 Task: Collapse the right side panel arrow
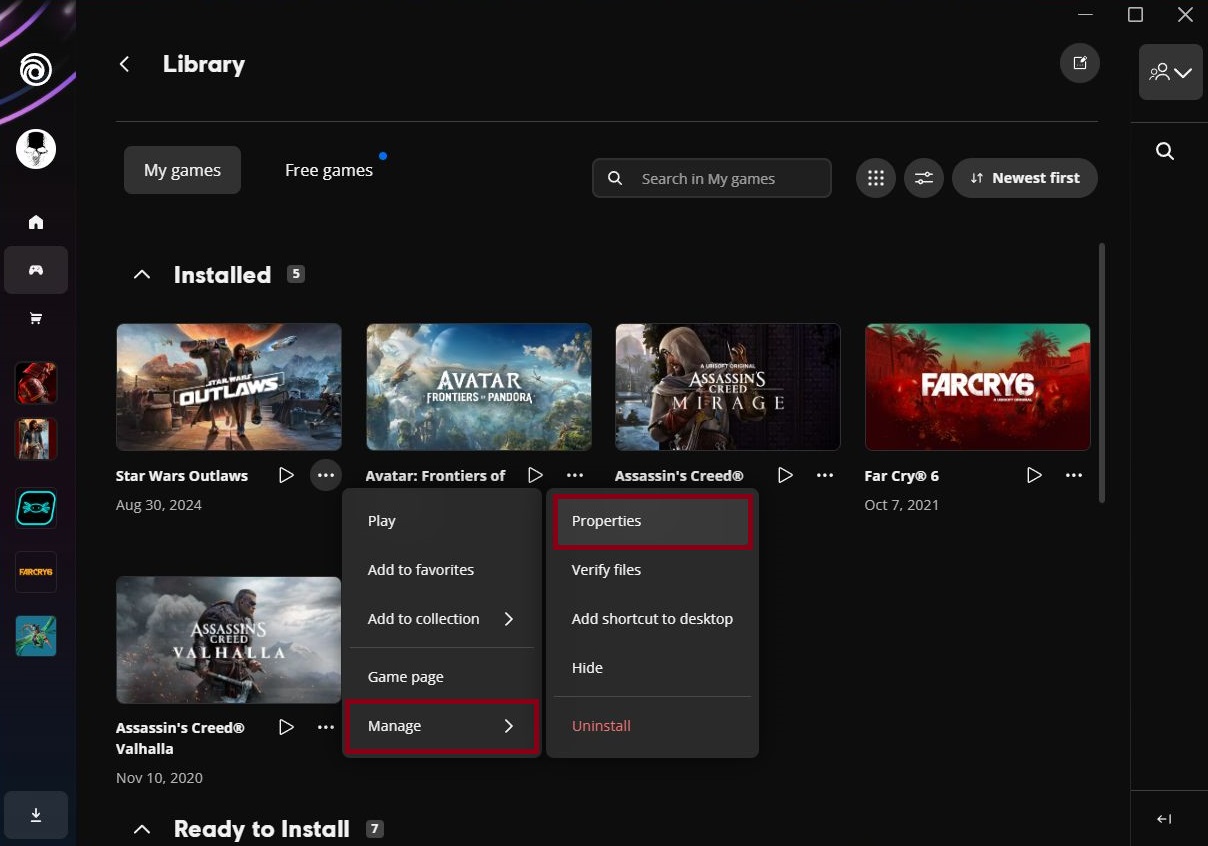[1164, 819]
